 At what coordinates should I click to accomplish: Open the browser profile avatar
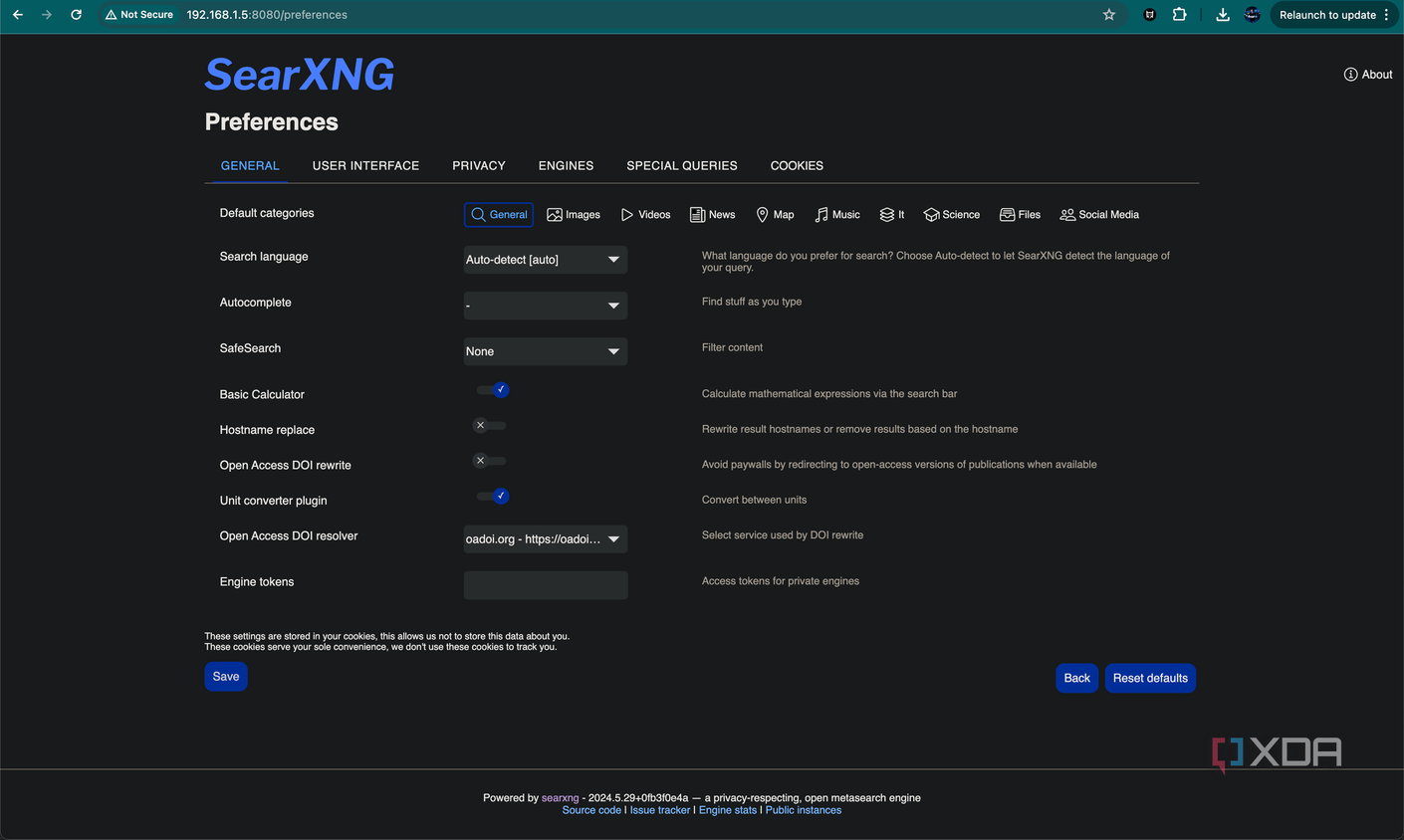click(1253, 15)
